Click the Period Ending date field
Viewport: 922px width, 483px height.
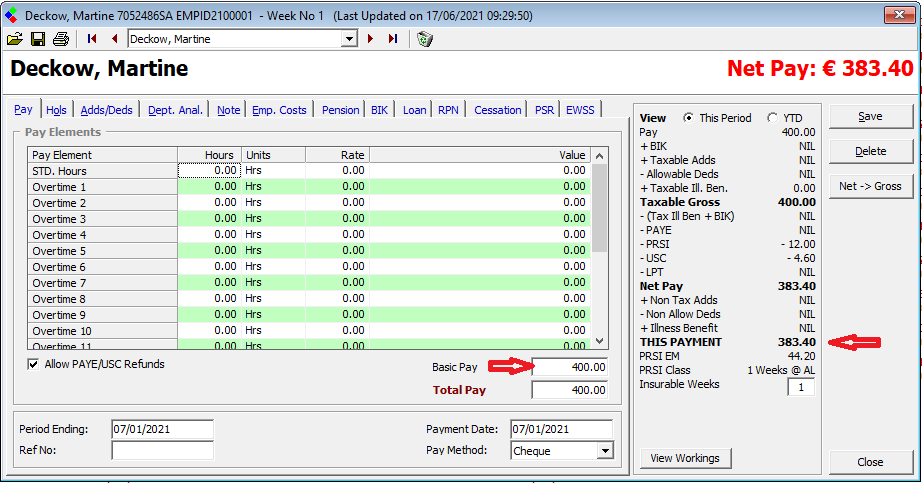click(x=162, y=429)
